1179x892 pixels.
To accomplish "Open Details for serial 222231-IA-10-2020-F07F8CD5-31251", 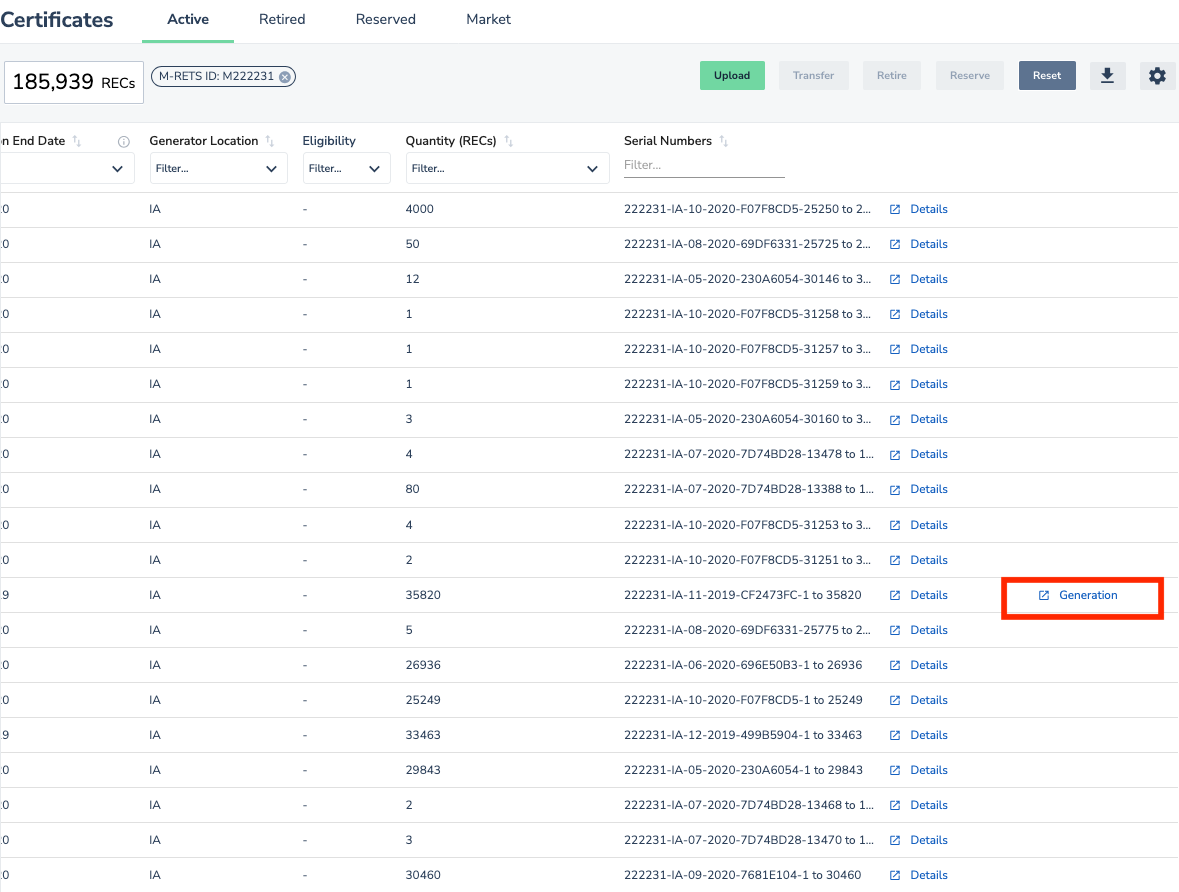I will [x=929, y=560].
